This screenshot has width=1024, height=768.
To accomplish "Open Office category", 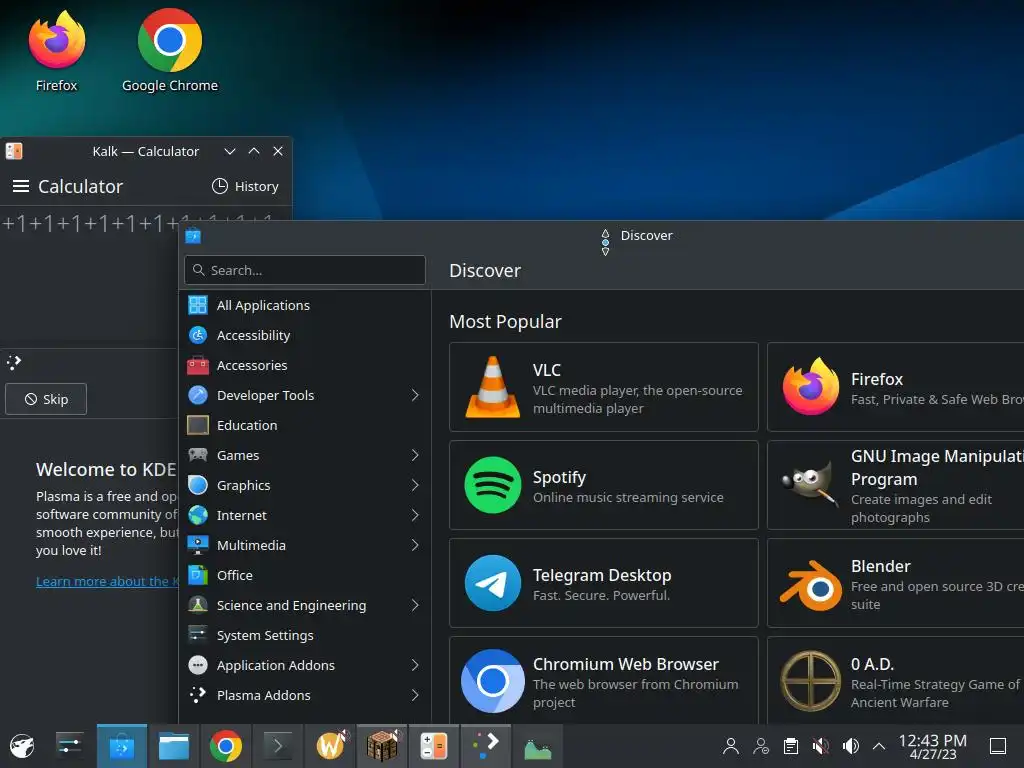I will [x=305, y=575].
